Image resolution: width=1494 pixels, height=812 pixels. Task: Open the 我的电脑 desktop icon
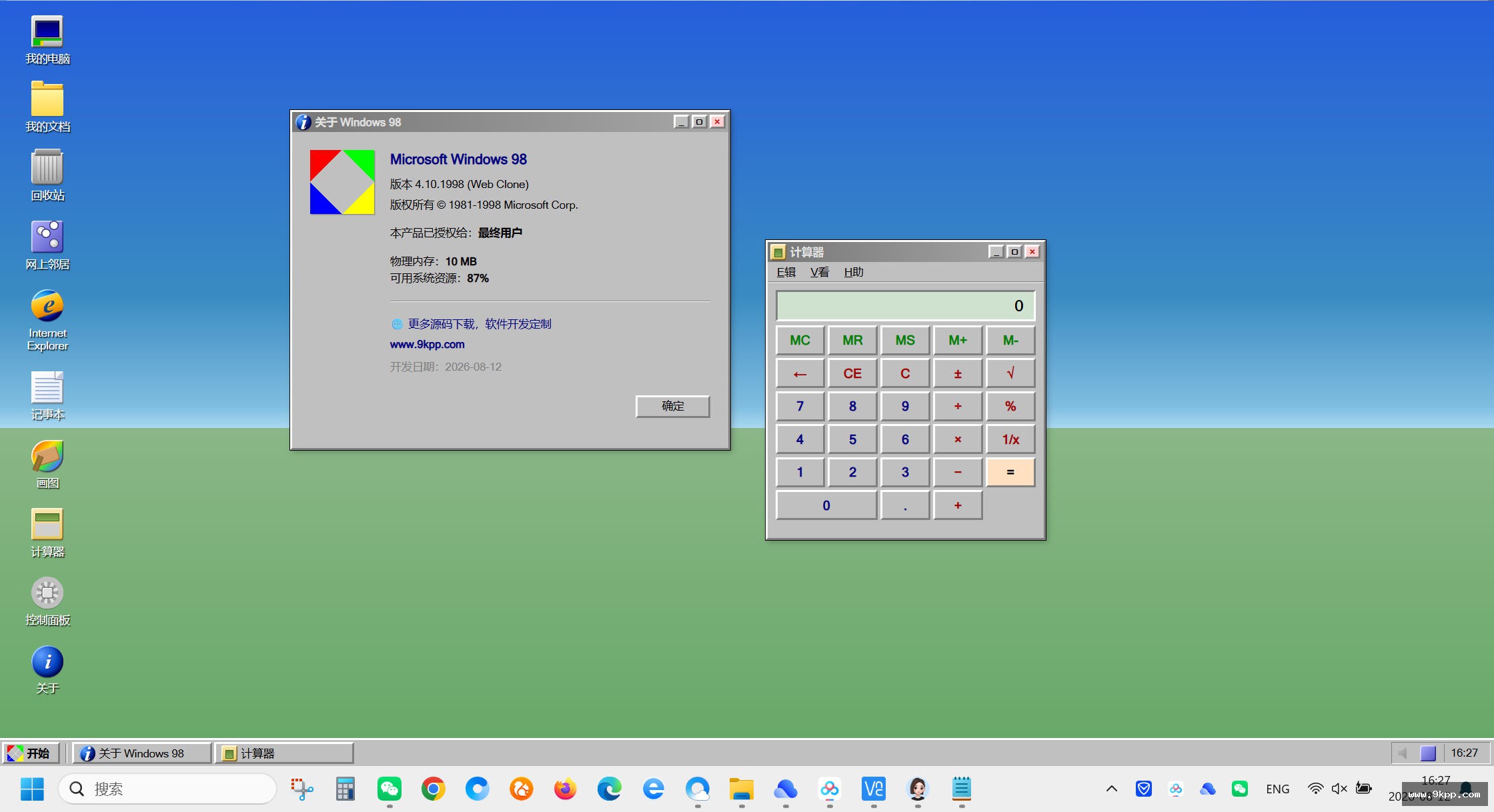47,41
